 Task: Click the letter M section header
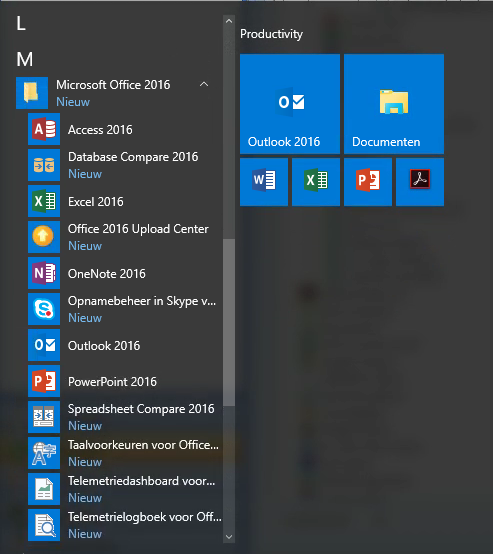pos(24,59)
